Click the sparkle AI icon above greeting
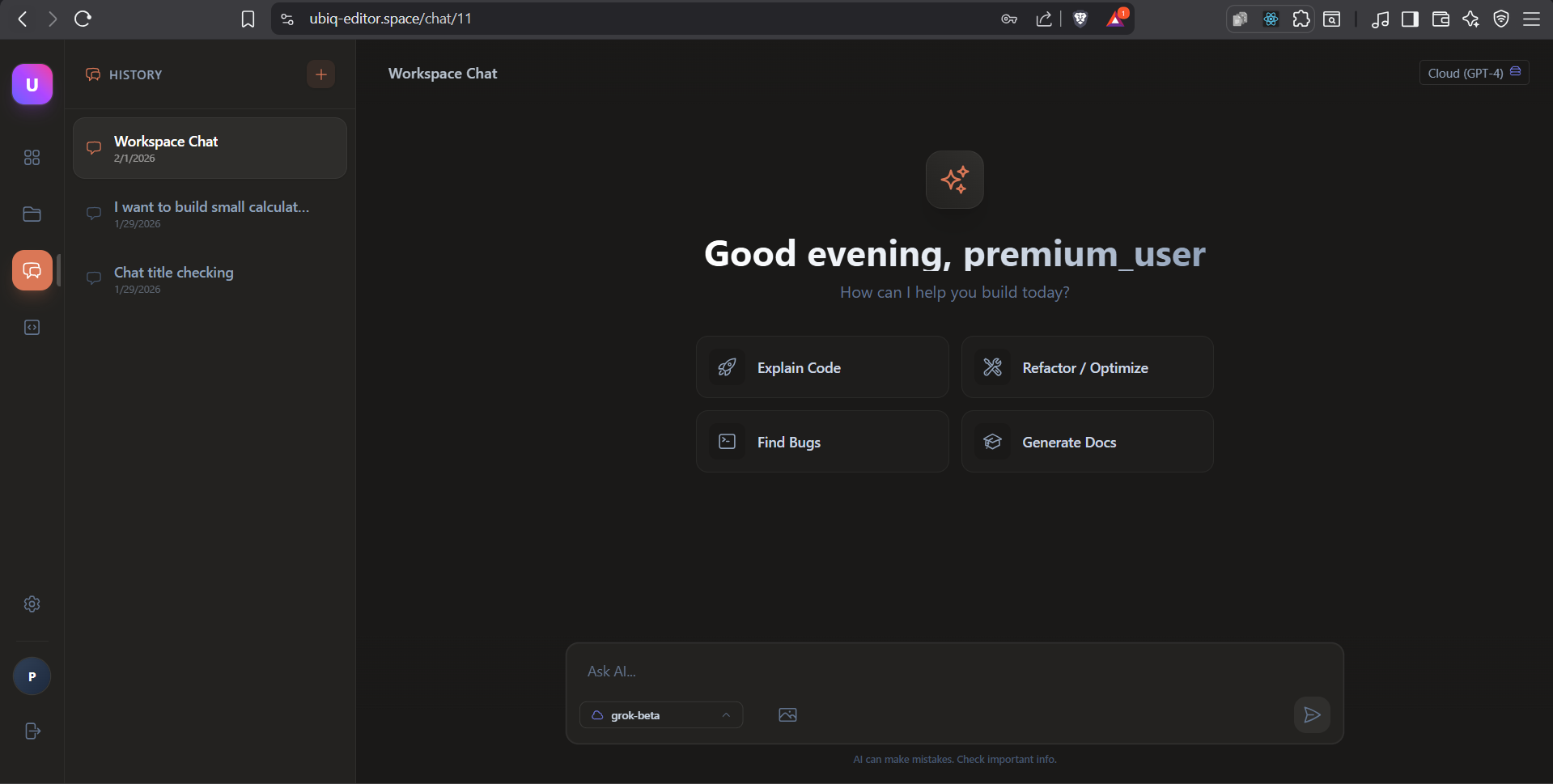 (955, 180)
